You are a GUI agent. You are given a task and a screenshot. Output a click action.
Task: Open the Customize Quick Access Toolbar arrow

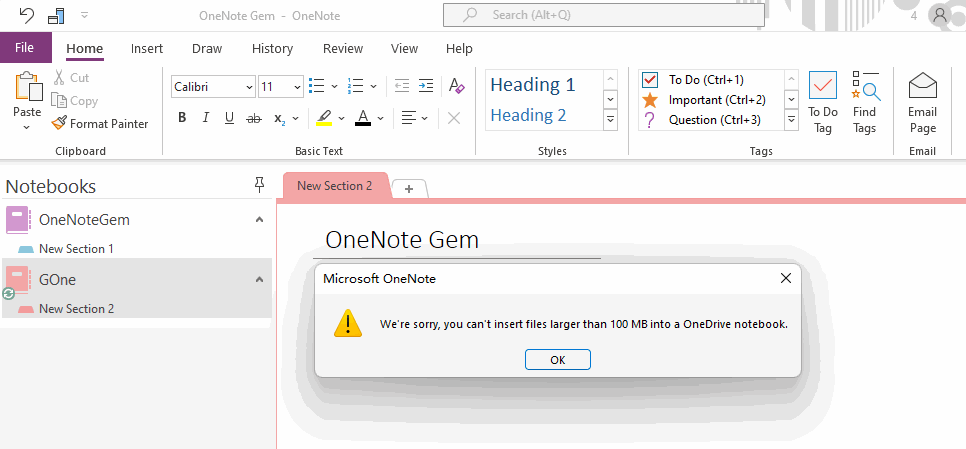(84, 15)
